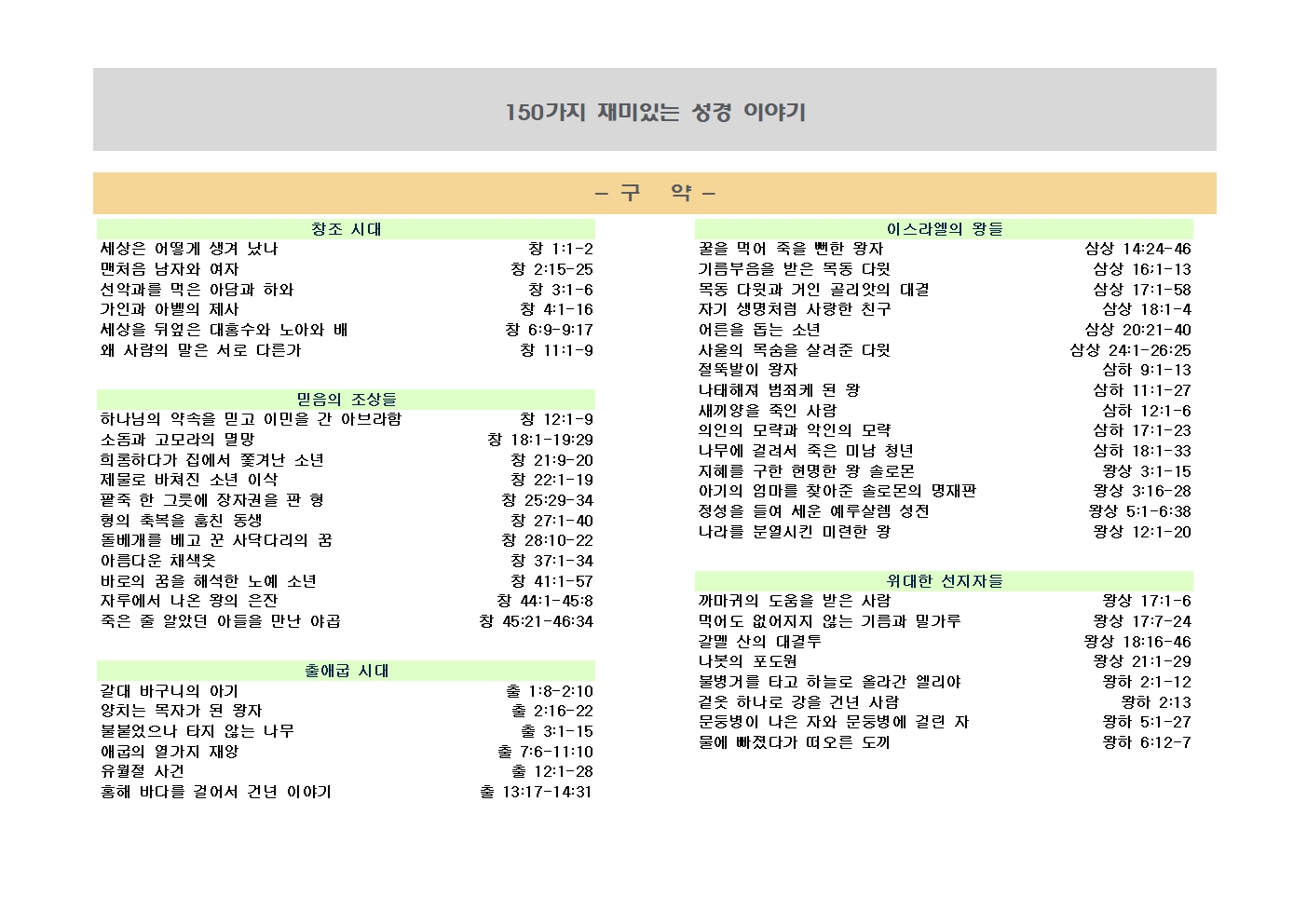Click the reference '창 1:1-2'
This screenshot has width=1307, height=924.
pos(561,249)
